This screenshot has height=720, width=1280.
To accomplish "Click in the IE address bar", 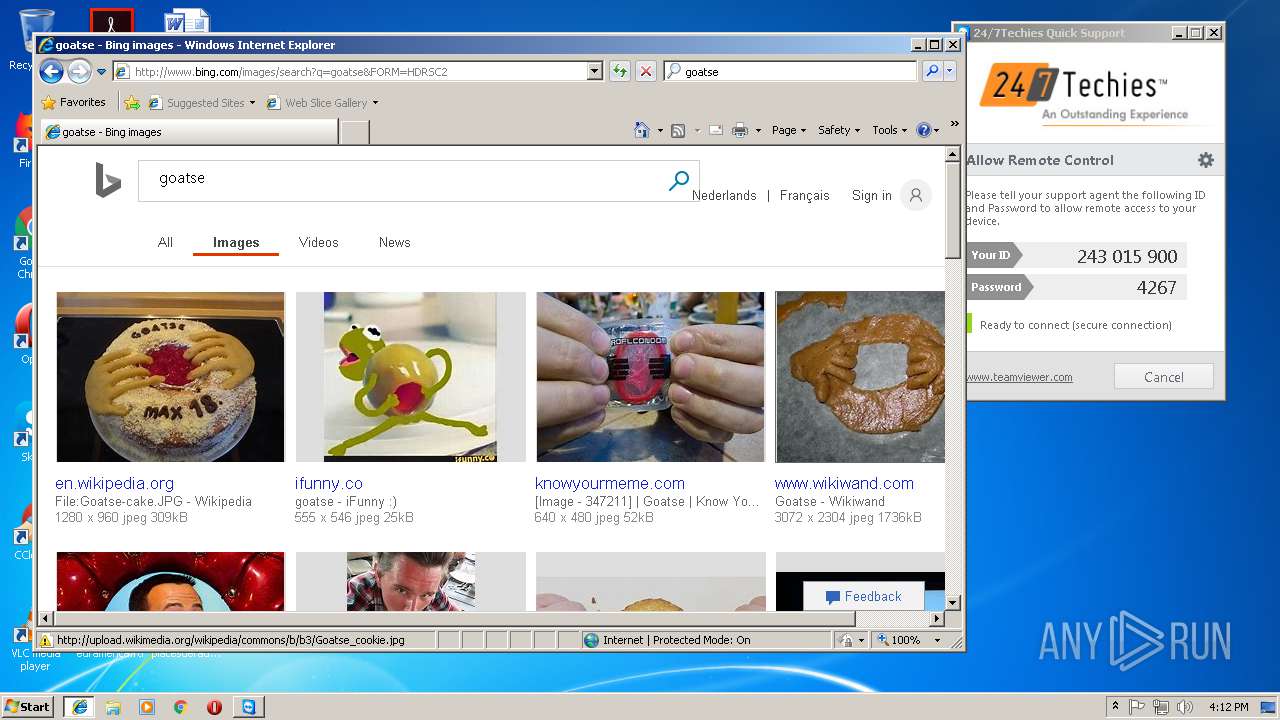I will [x=360, y=71].
